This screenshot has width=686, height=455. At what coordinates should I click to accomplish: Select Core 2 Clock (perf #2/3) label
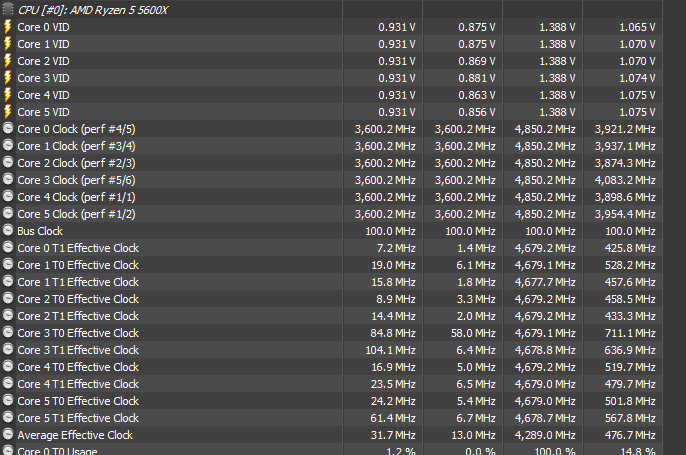77,164
